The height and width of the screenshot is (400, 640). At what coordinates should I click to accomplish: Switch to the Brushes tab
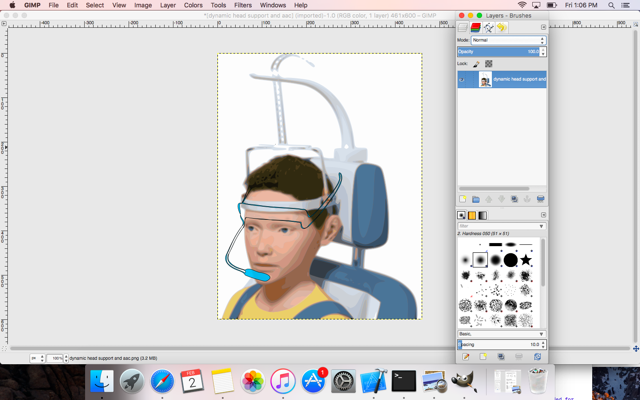(461, 215)
